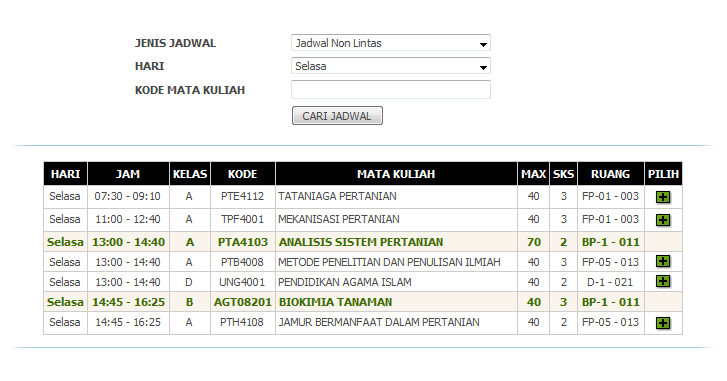Select the highlighted BIOKIMIA TANAMAN row
The image size is (727, 381).
coord(363,302)
